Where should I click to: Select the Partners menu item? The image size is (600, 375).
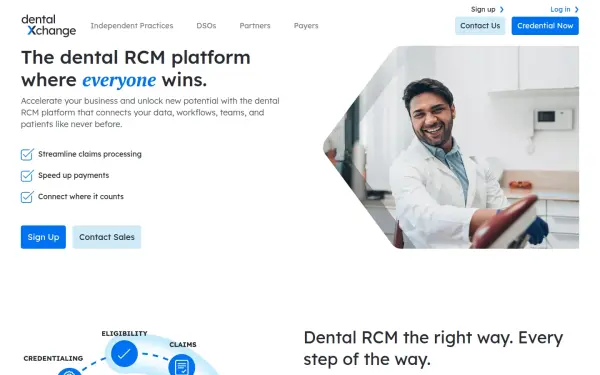click(x=255, y=26)
